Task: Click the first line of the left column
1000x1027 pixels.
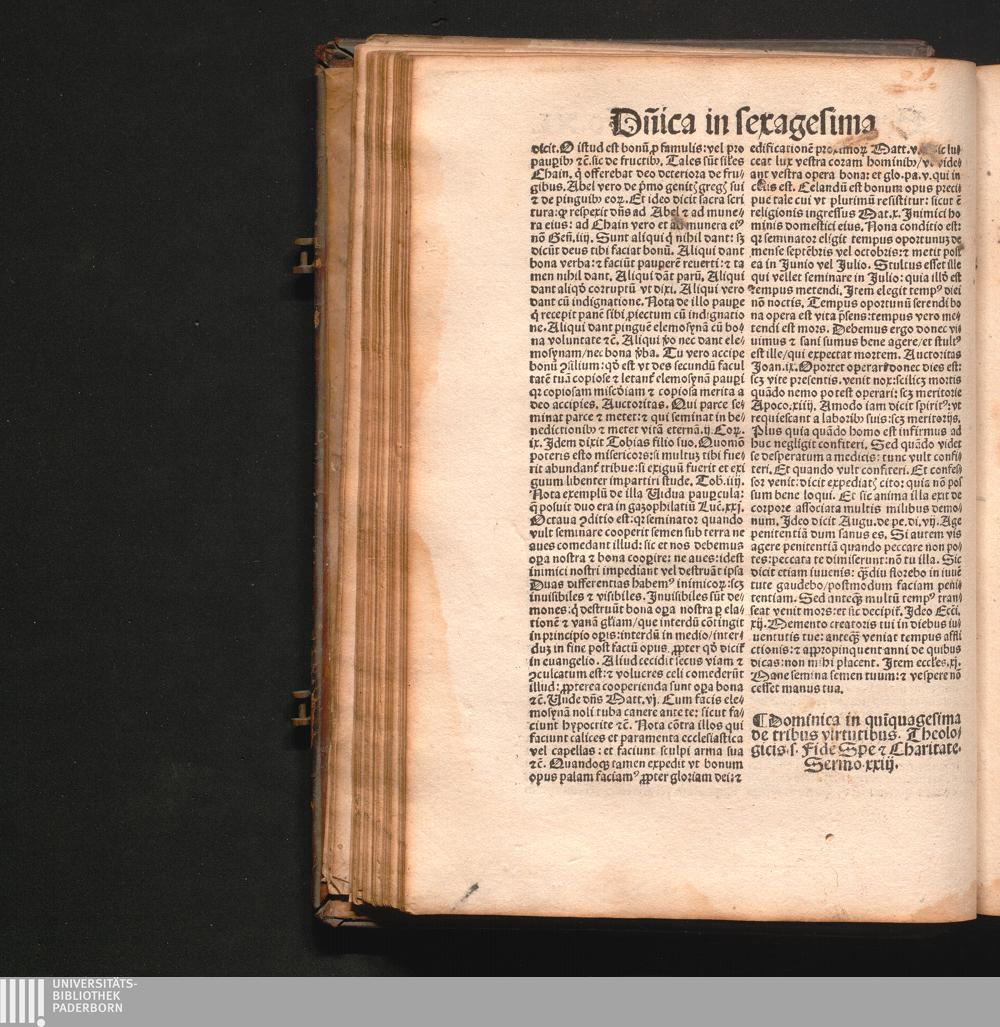Action: [x=636, y=147]
